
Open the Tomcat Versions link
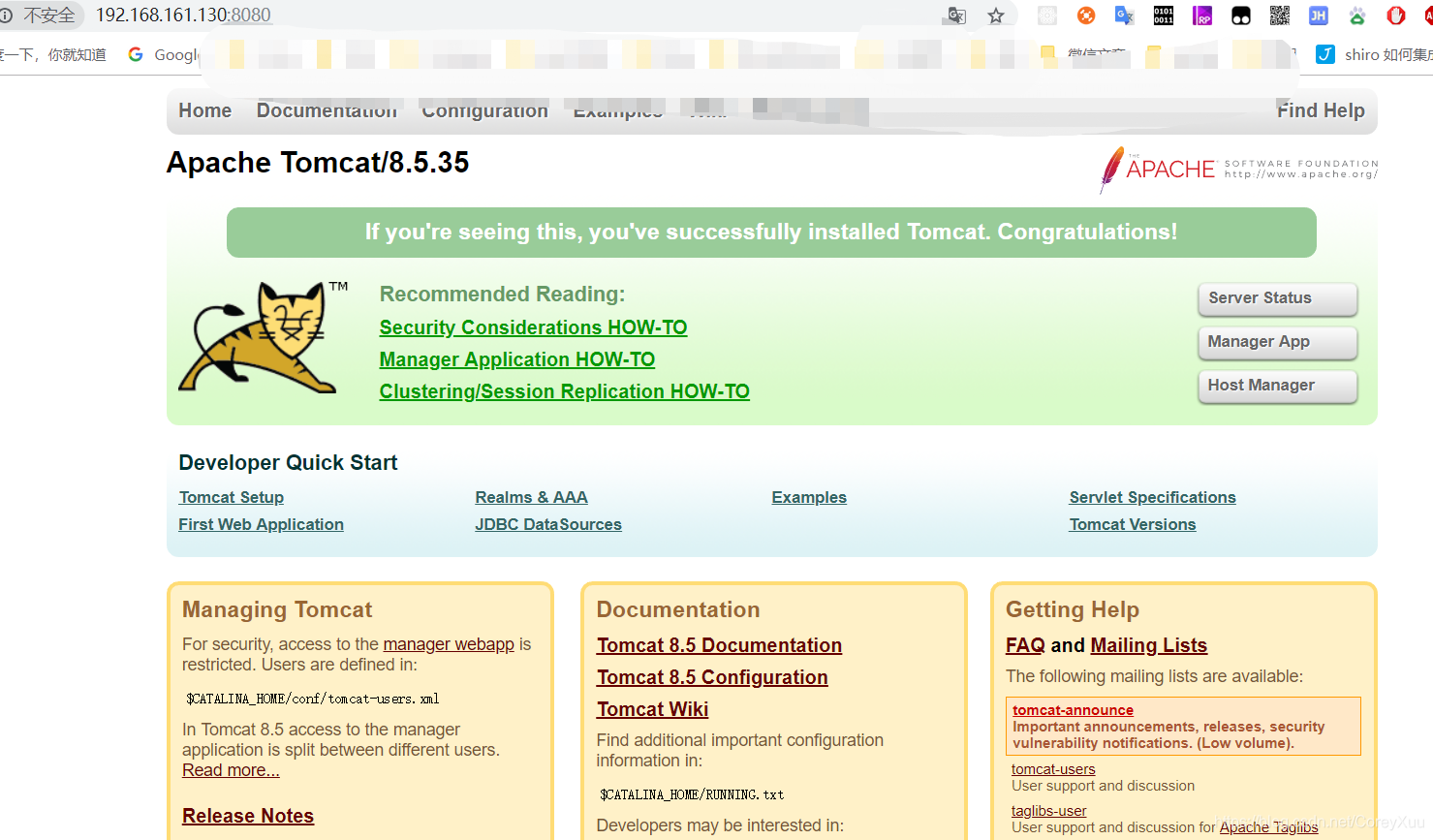click(x=1133, y=524)
